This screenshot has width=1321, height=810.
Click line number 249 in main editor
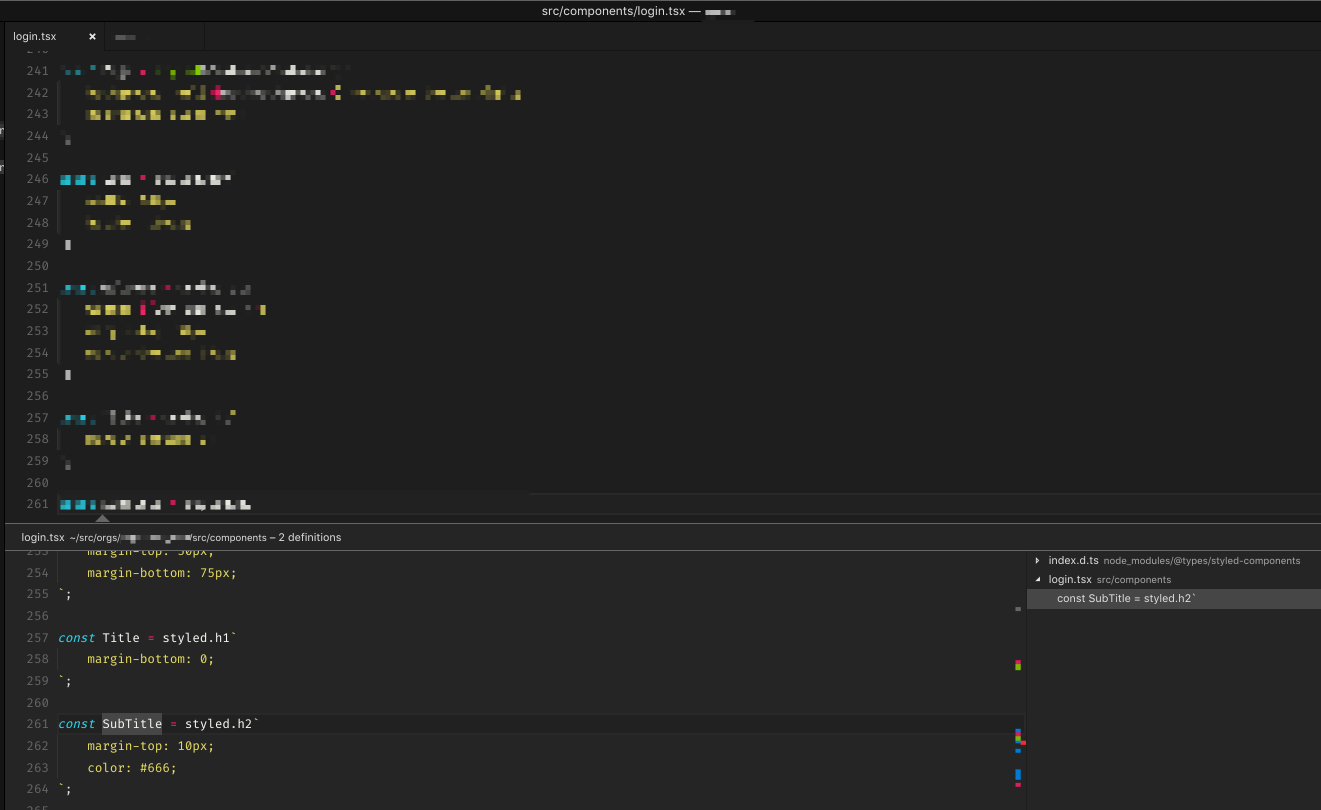[37, 244]
